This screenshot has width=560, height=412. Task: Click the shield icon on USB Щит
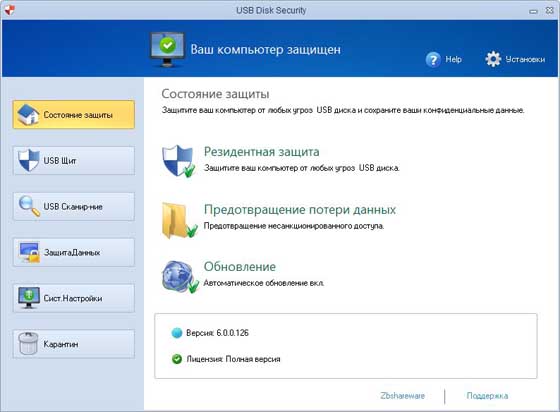pos(29,160)
